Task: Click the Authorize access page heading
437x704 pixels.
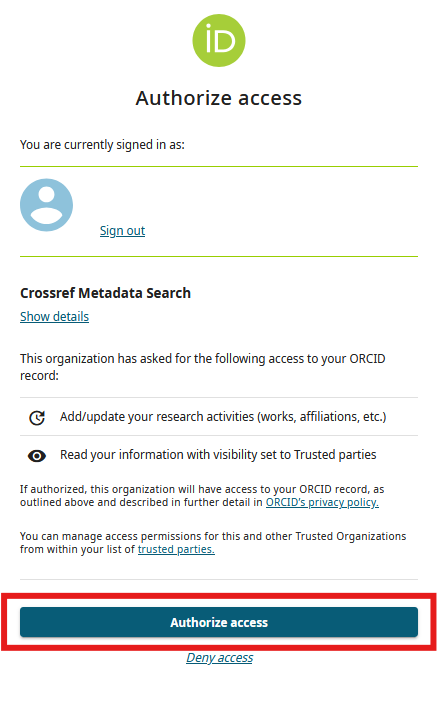Action: 219,98
